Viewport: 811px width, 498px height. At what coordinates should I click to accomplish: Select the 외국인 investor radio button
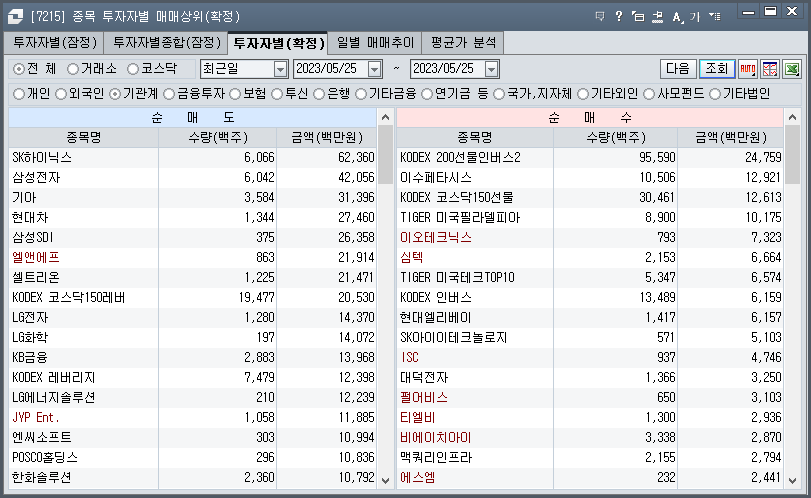click(61, 94)
